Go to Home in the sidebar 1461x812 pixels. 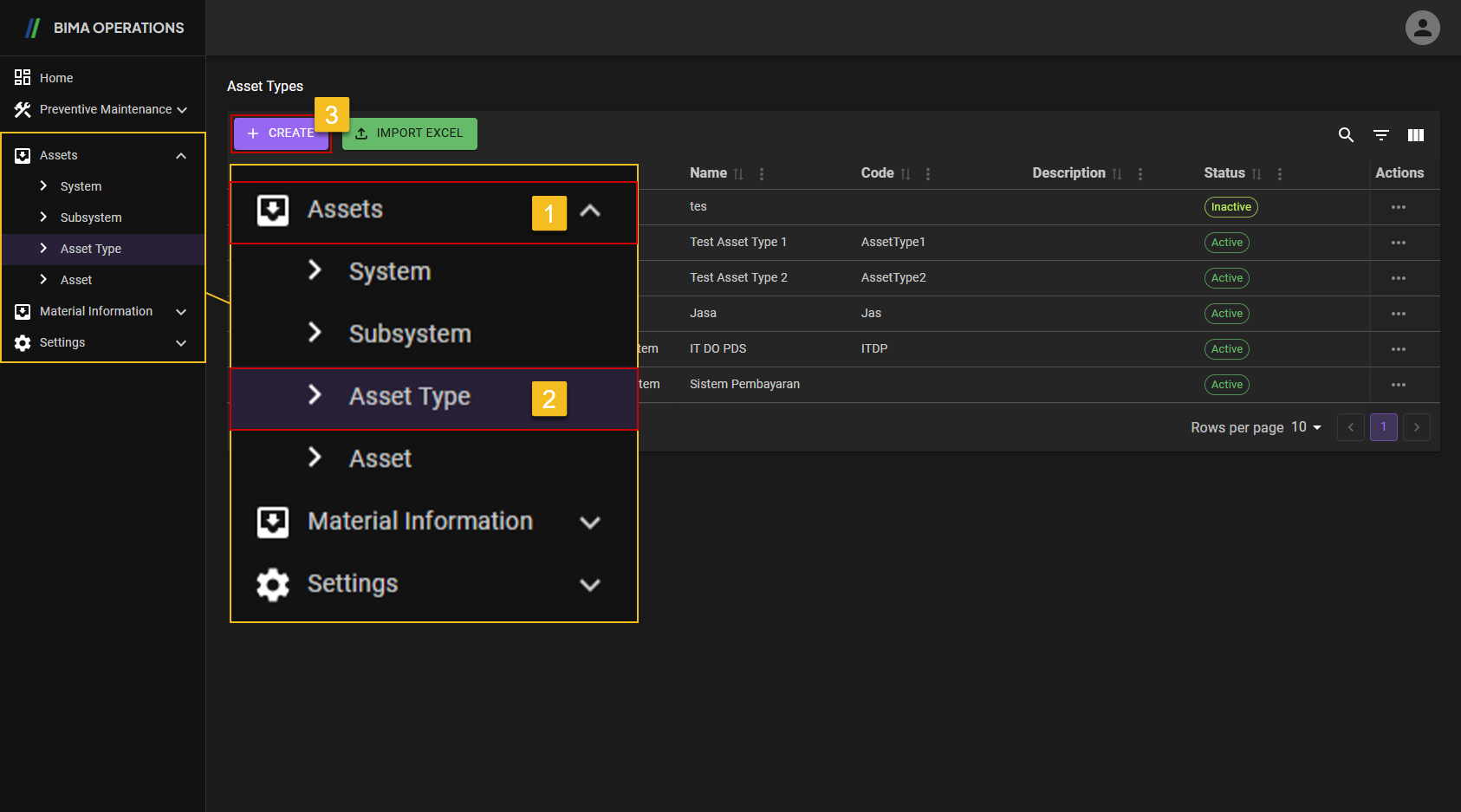tap(55, 78)
